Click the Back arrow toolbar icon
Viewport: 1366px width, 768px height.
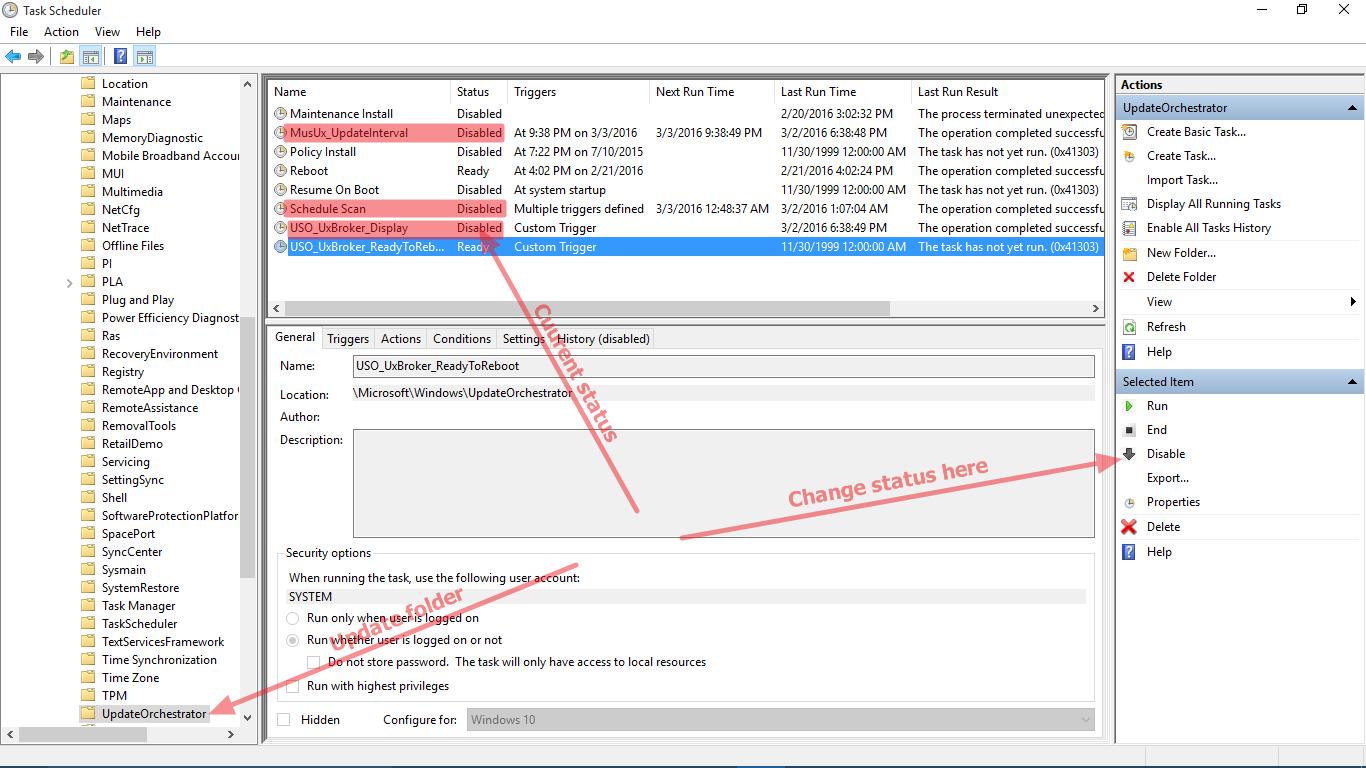point(13,56)
